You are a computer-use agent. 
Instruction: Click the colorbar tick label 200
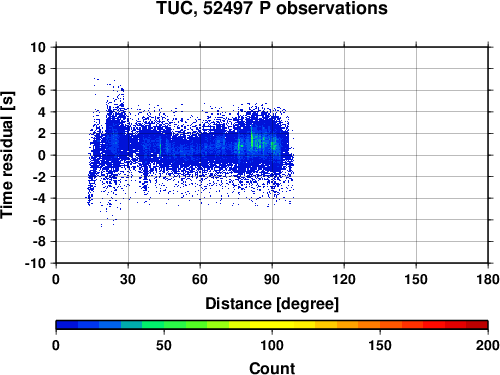488,345
